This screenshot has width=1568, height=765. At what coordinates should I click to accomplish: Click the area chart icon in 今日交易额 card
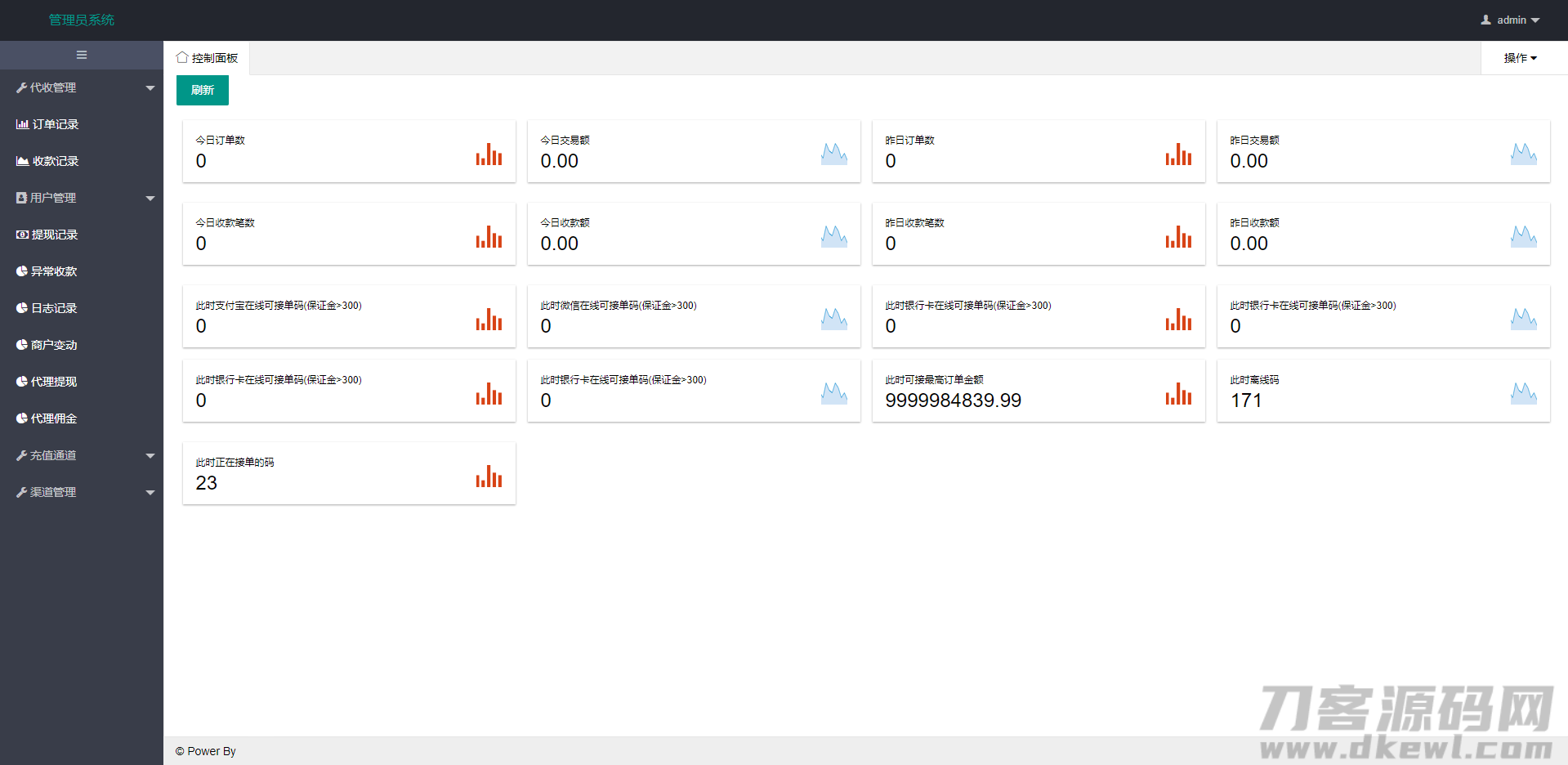coord(833,154)
